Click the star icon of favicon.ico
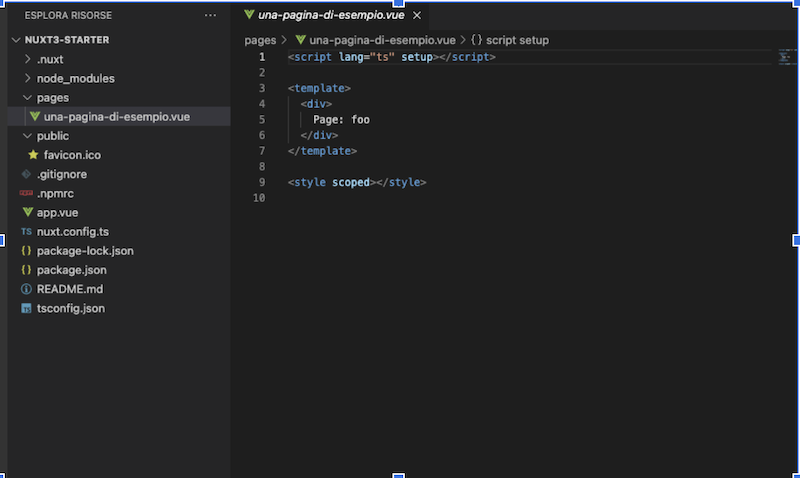 33,155
